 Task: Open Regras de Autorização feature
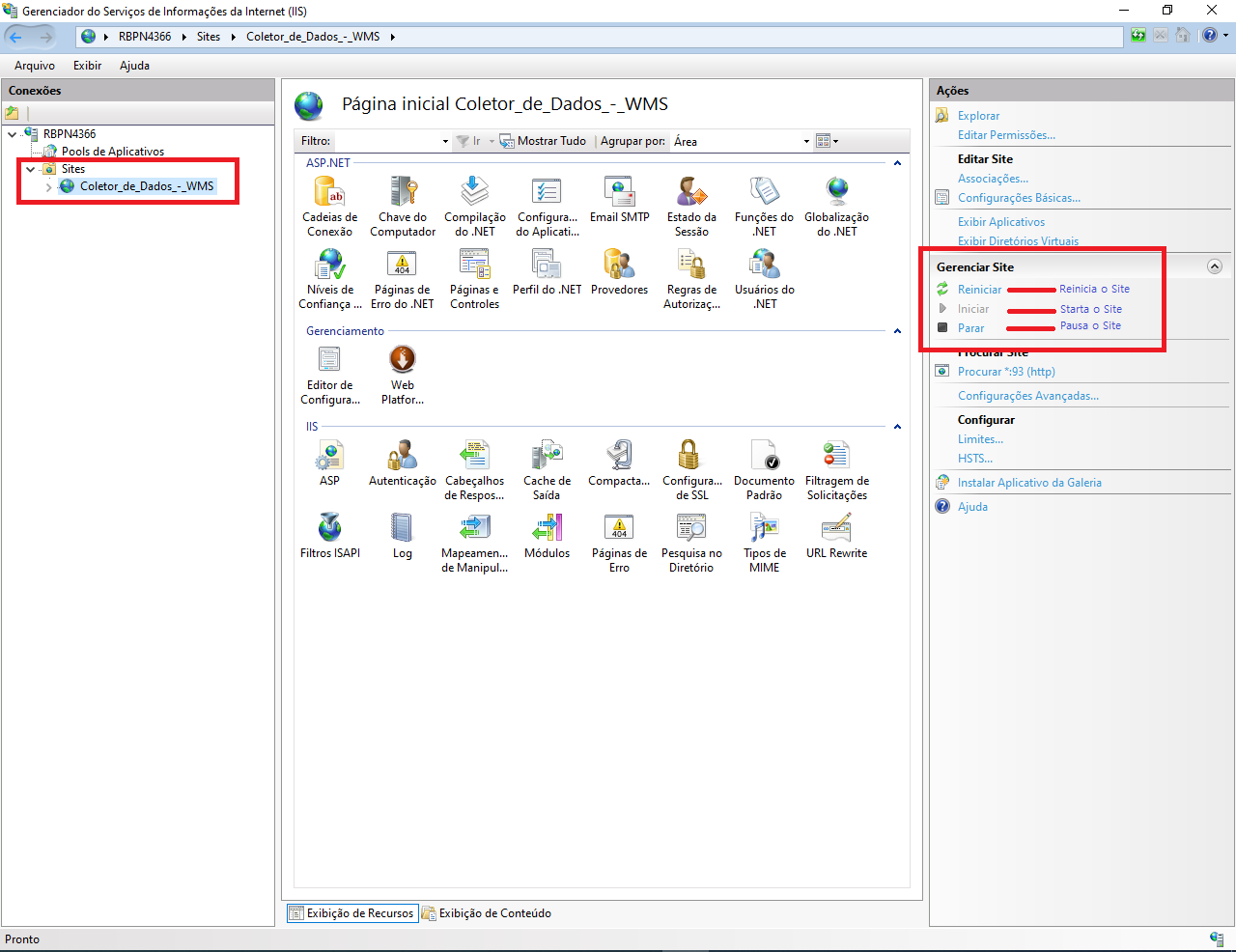click(691, 279)
